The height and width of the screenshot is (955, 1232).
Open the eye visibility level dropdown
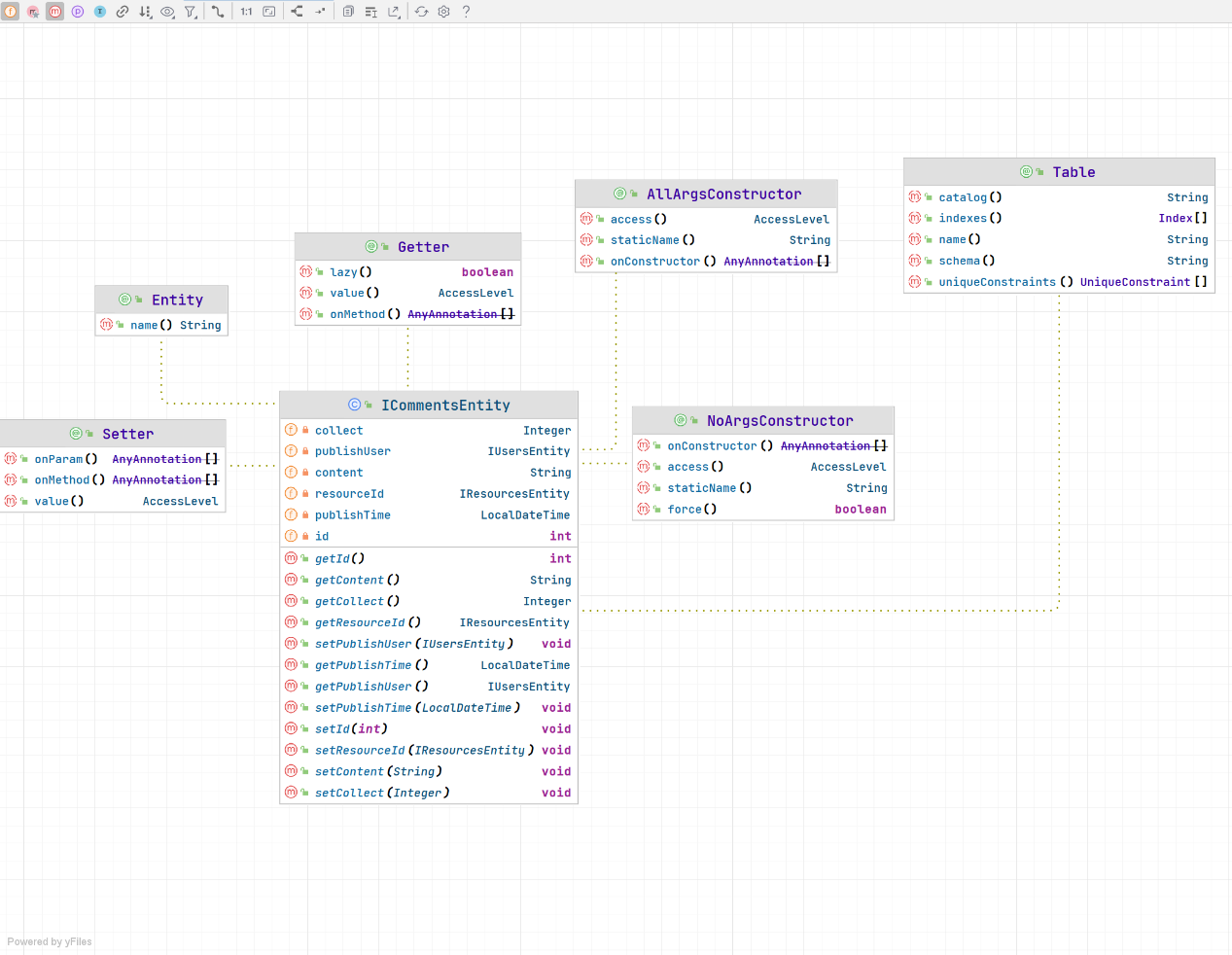168,12
